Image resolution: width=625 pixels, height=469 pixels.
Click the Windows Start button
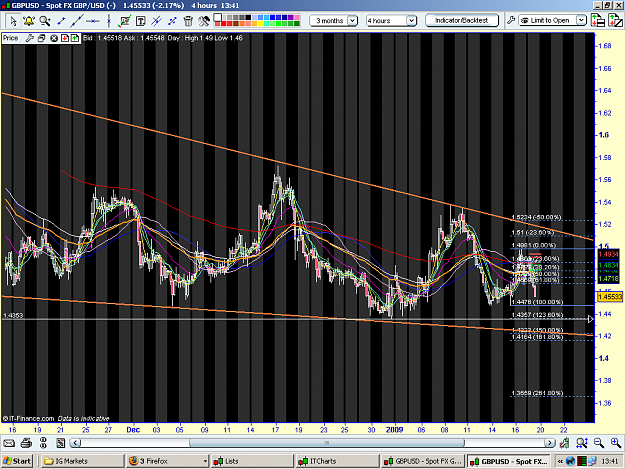(16, 461)
